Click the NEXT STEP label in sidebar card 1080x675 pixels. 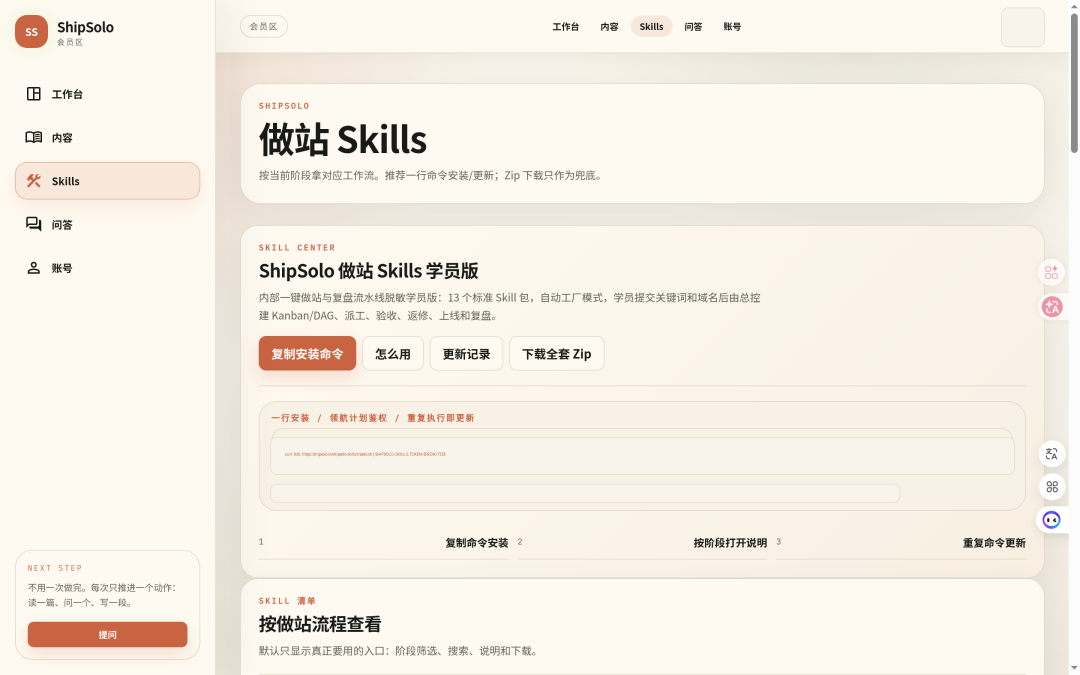(x=55, y=568)
